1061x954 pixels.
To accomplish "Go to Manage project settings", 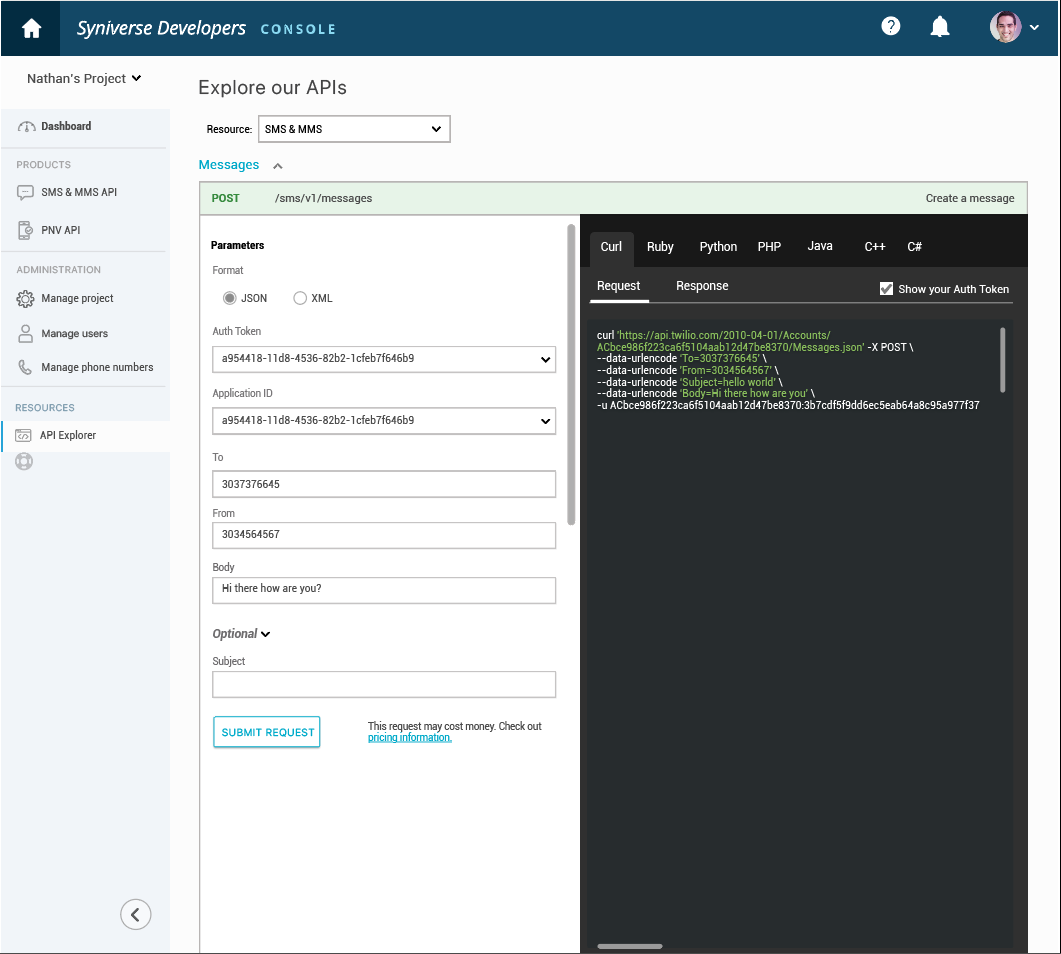I will point(77,298).
